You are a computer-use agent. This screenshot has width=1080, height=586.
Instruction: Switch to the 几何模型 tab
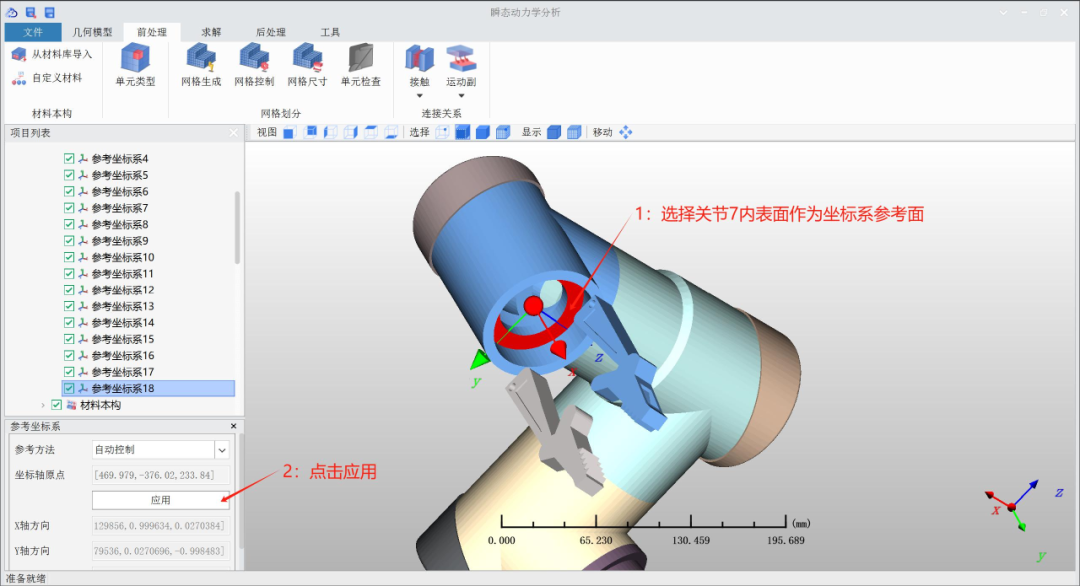[x=92, y=32]
